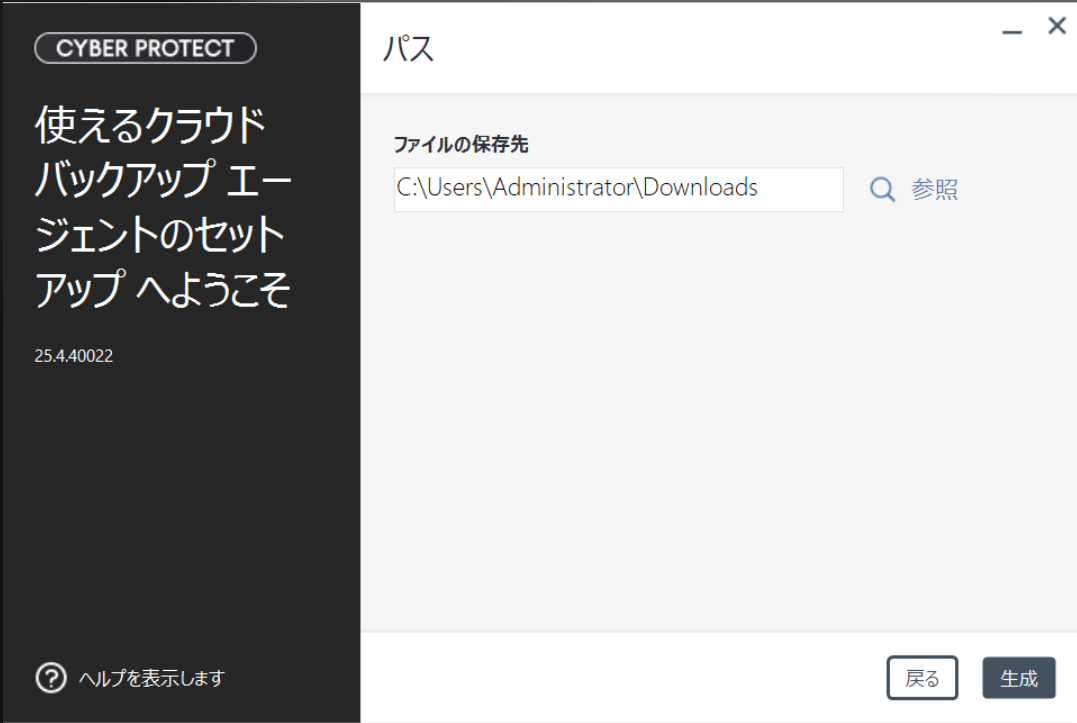Close the setup window
This screenshot has width=1077, height=723.
pyautogui.click(x=1057, y=26)
